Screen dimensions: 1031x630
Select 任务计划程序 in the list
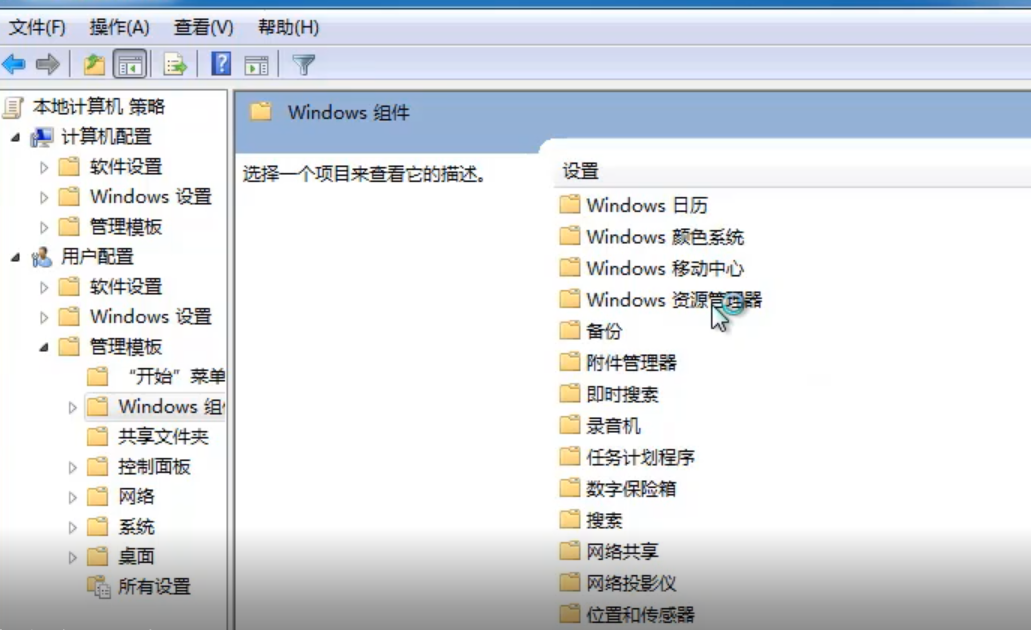[x=640, y=457]
